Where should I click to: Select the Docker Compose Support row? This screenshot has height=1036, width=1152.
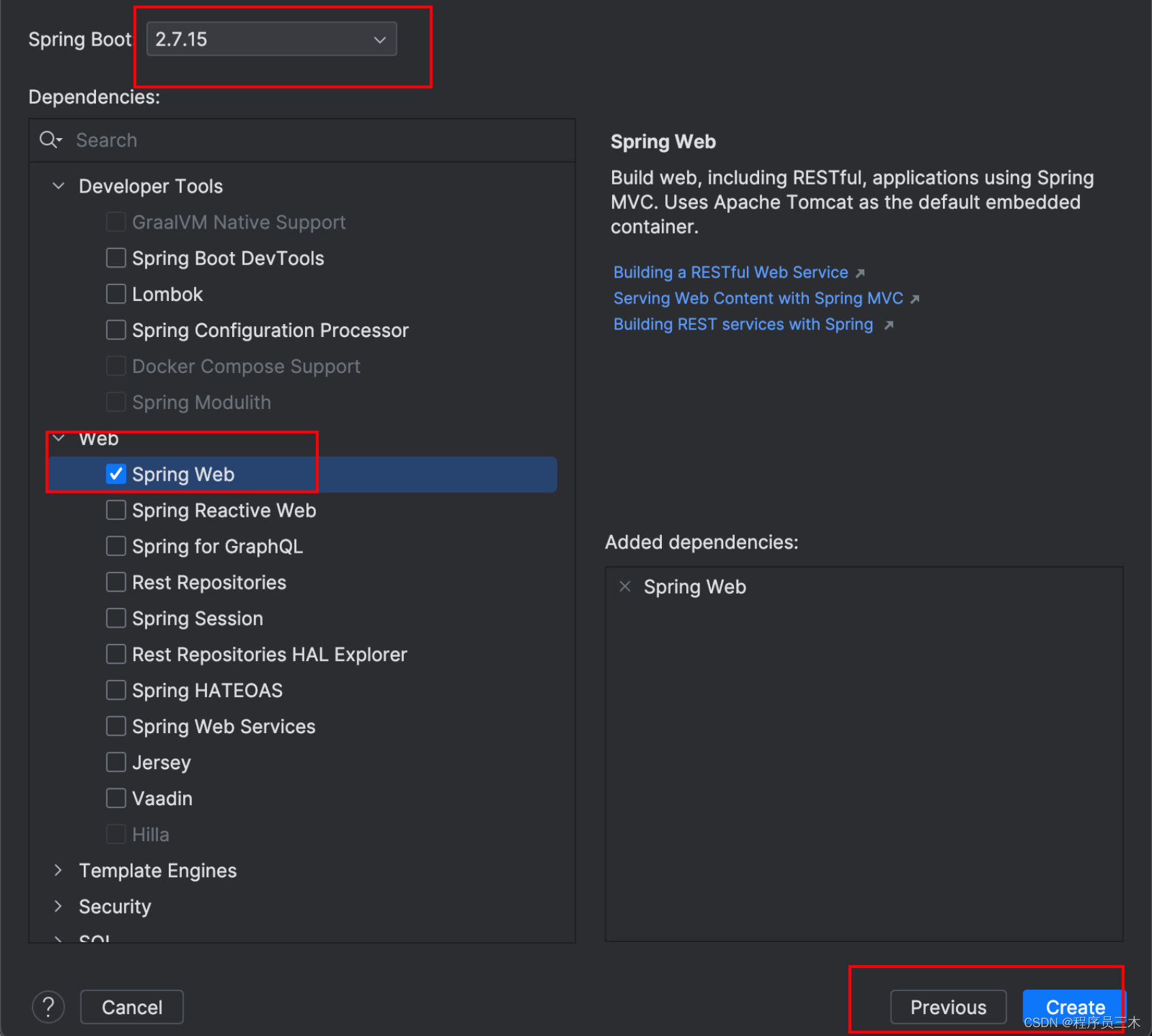303,366
